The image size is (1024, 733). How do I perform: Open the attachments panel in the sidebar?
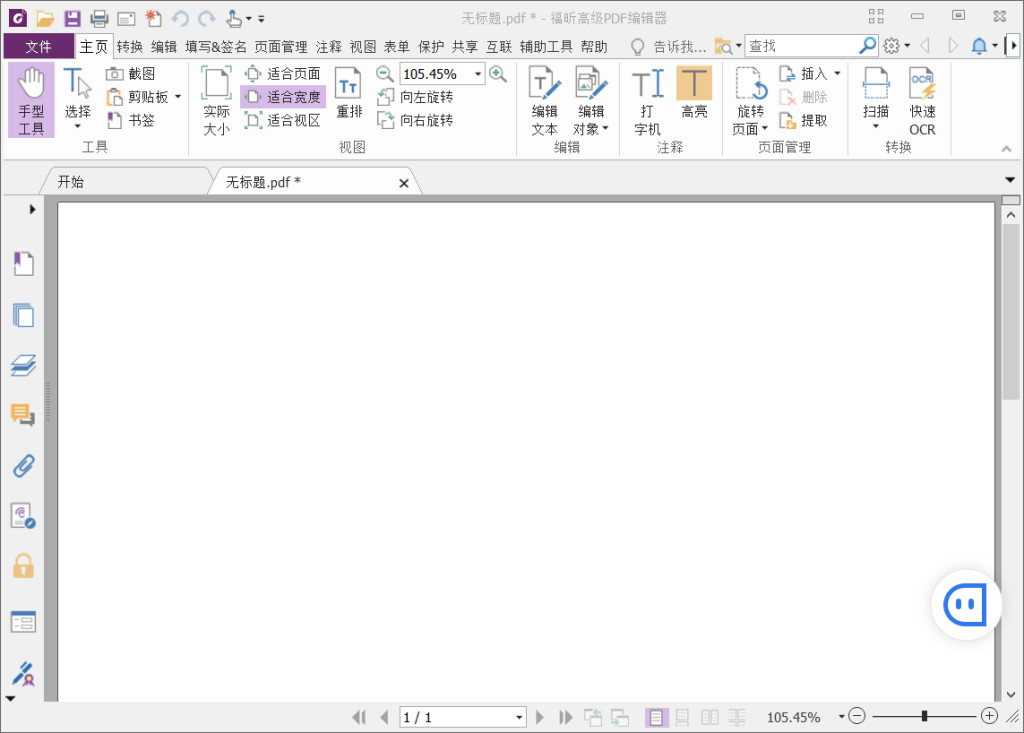coord(24,465)
